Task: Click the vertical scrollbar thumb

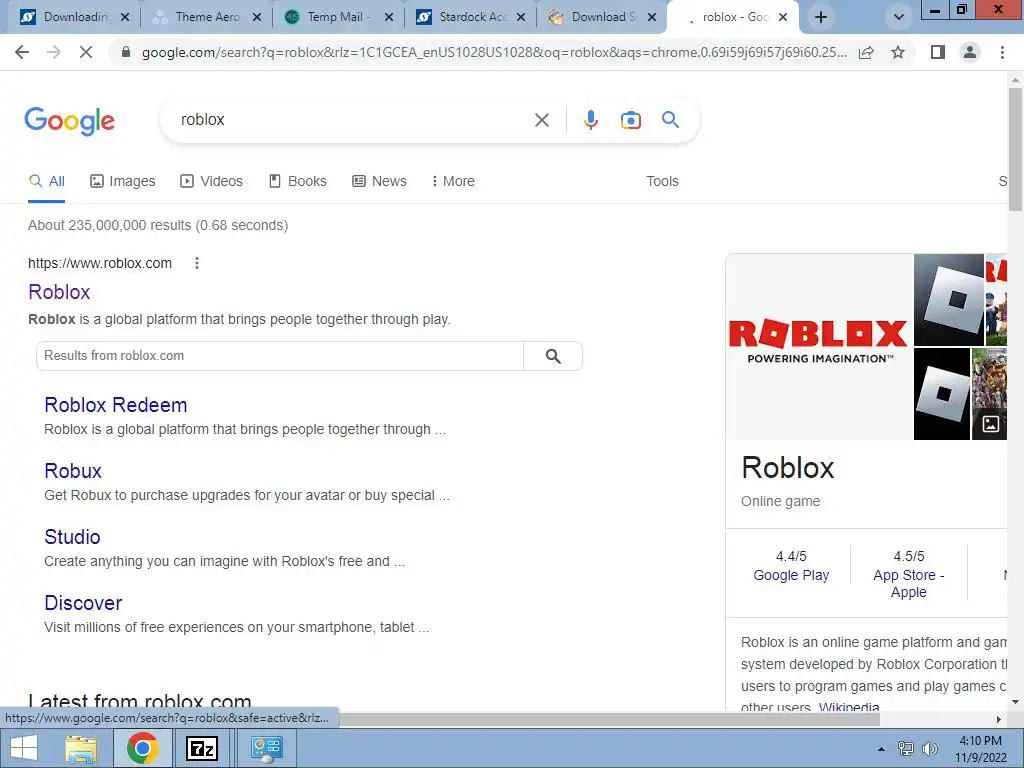Action: coord(1015,149)
